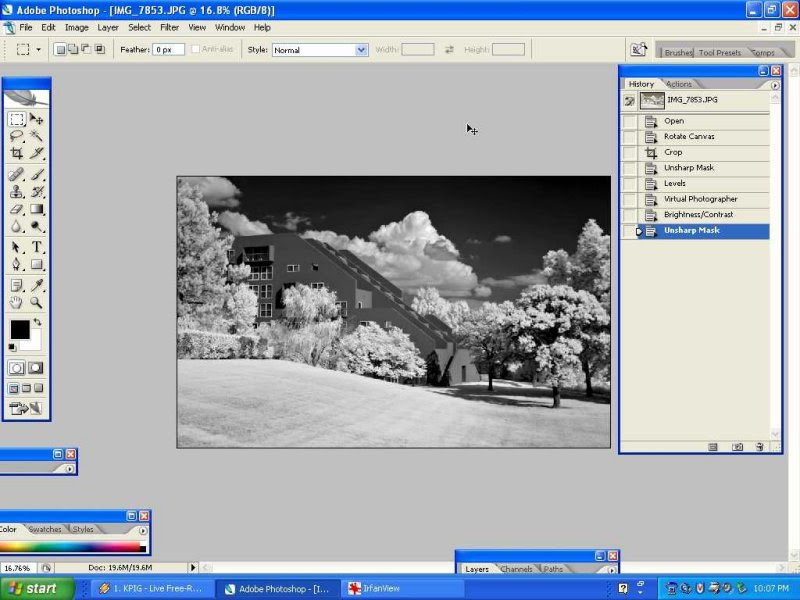Screen dimensions: 800x600
Task: Switch to Full Screen with Menu Bar
Action: click(26, 389)
